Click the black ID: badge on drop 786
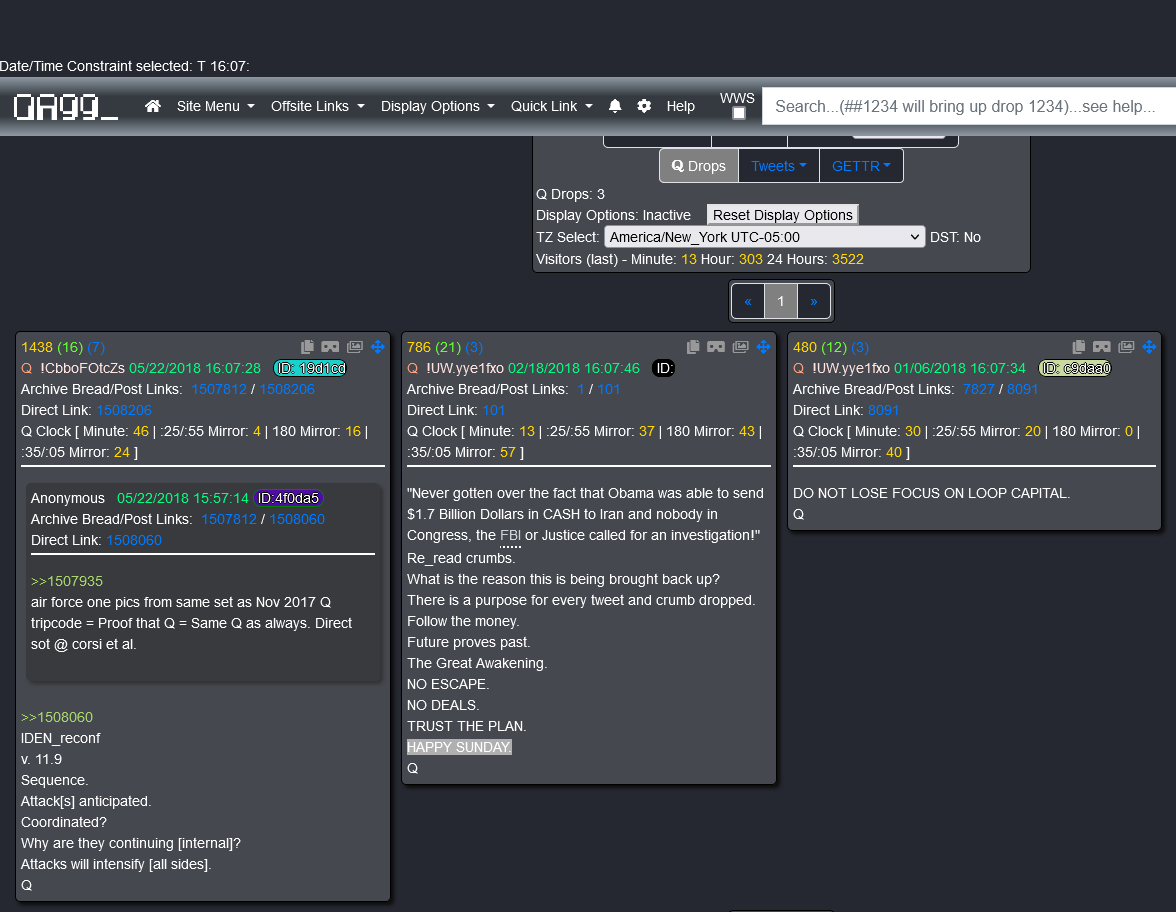Image resolution: width=1176 pixels, height=912 pixels. click(x=664, y=368)
